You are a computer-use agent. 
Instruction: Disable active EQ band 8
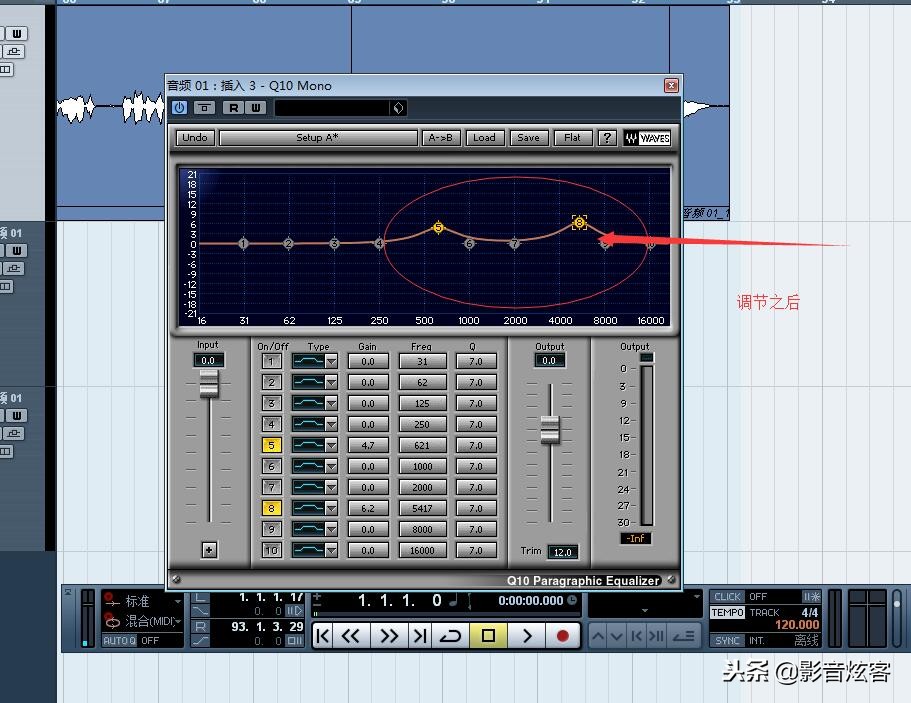(271, 508)
